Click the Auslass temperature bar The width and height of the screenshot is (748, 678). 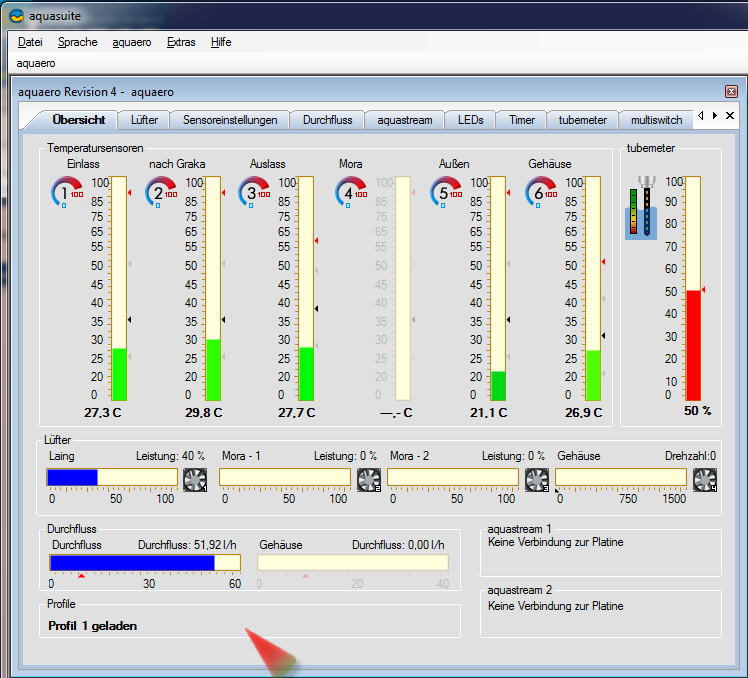pyautogui.click(x=306, y=288)
